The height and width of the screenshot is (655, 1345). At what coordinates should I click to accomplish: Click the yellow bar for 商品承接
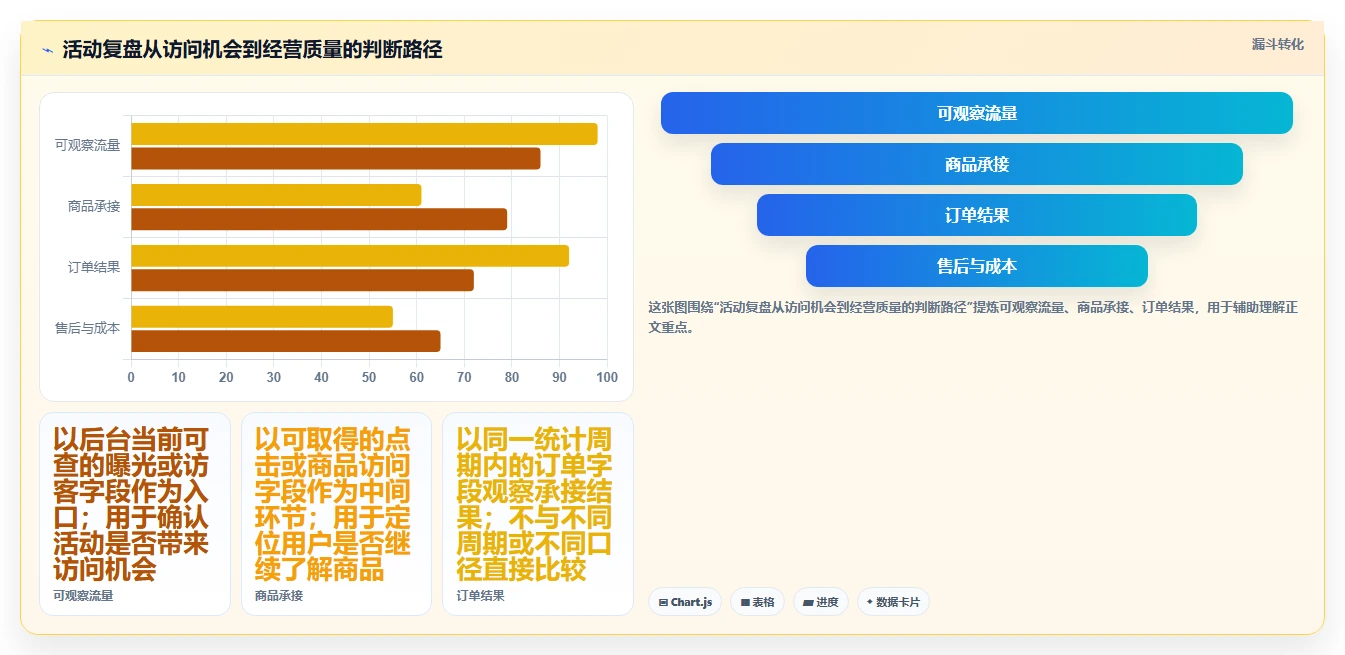[x=276, y=195]
